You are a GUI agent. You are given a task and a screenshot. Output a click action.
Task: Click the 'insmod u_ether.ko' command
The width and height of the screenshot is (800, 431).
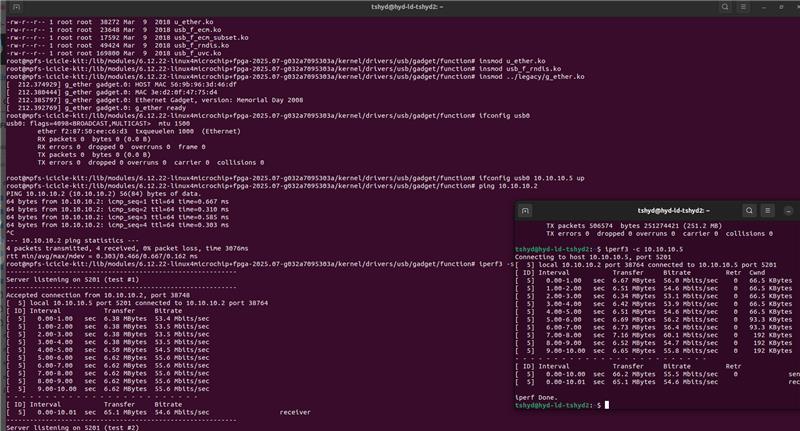[512, 61]
